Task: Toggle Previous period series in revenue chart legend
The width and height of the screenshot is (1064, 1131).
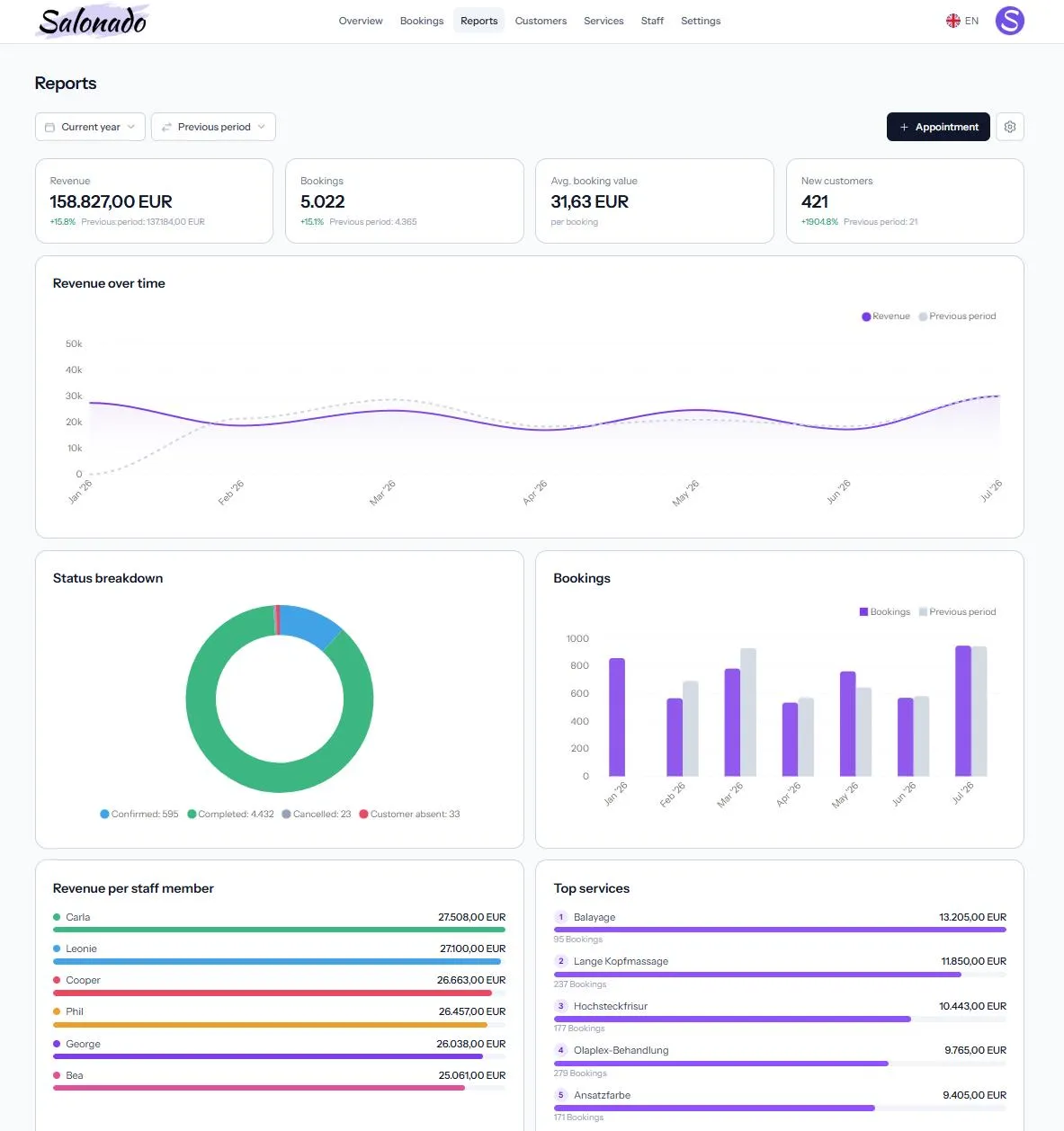Action: click(957, 316)
